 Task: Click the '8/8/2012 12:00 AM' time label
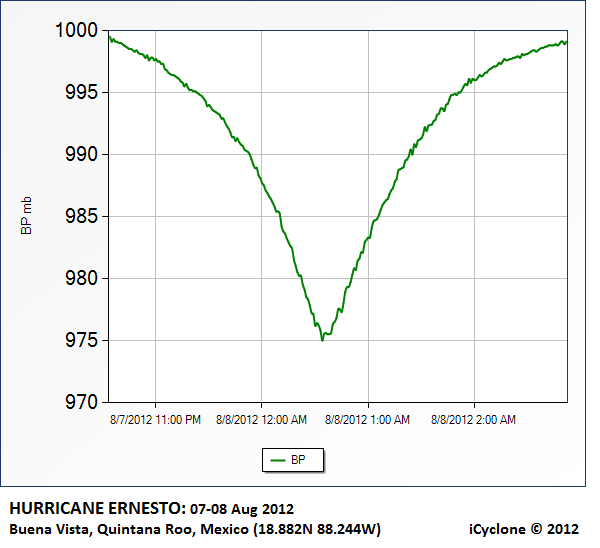261,420
